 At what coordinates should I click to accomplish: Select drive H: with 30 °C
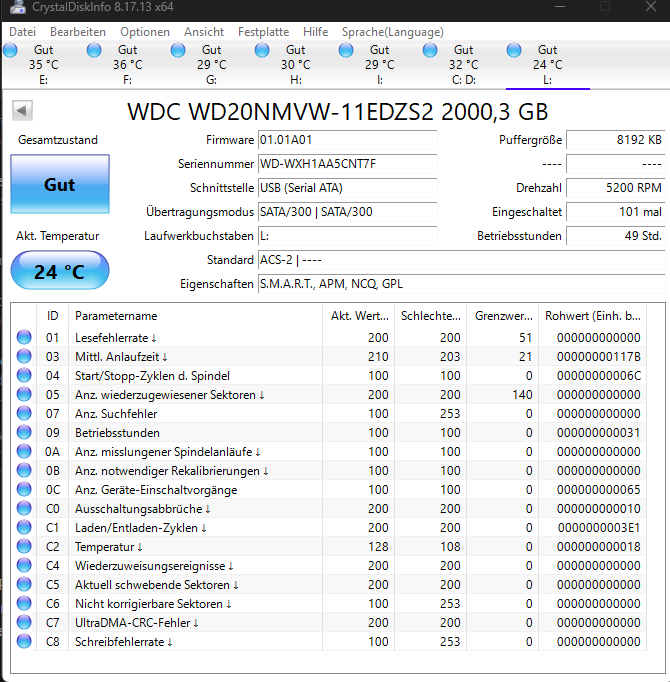point(295,65)
